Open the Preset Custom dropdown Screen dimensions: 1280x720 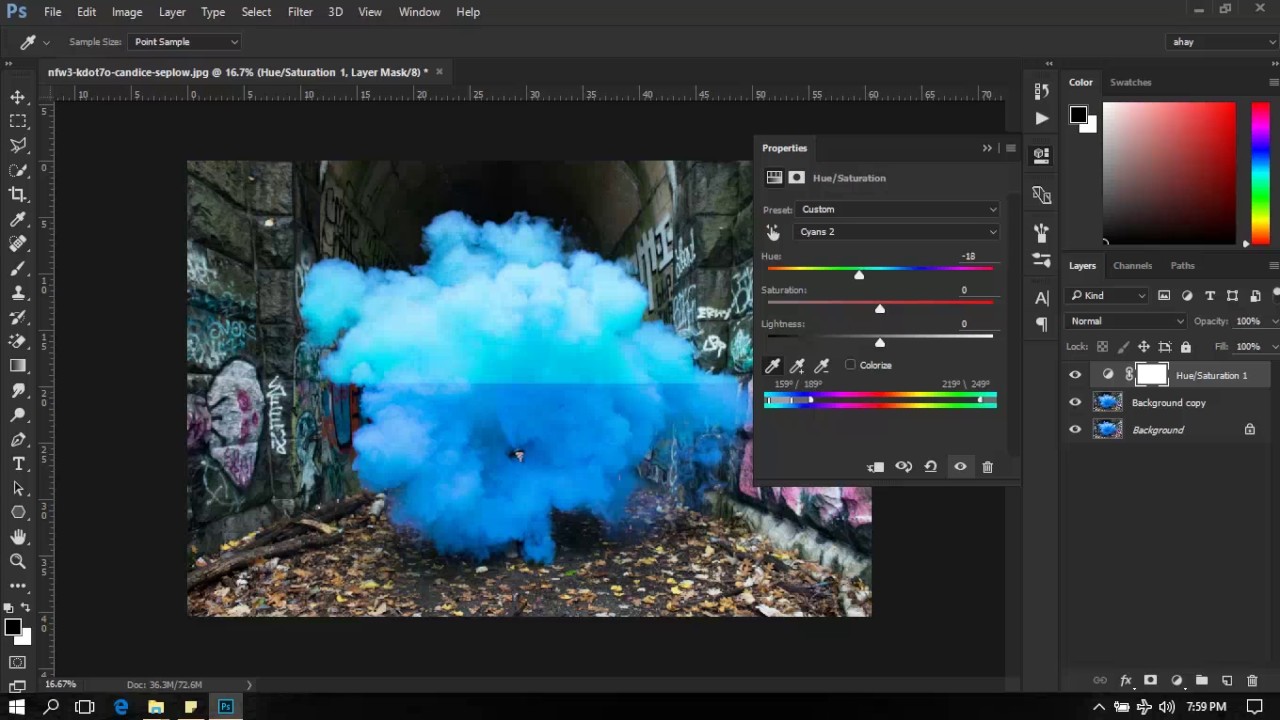(x=898, y=210)
